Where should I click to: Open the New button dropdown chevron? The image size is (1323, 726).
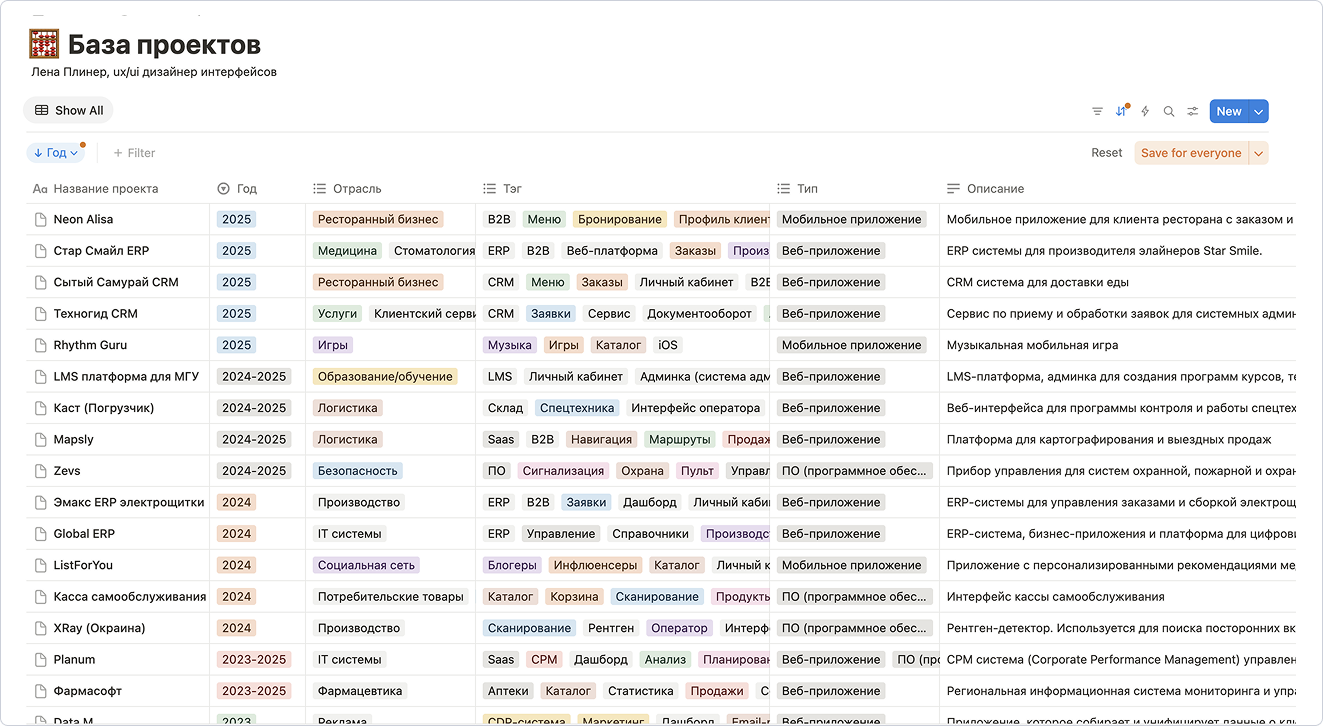point(1258,111)
